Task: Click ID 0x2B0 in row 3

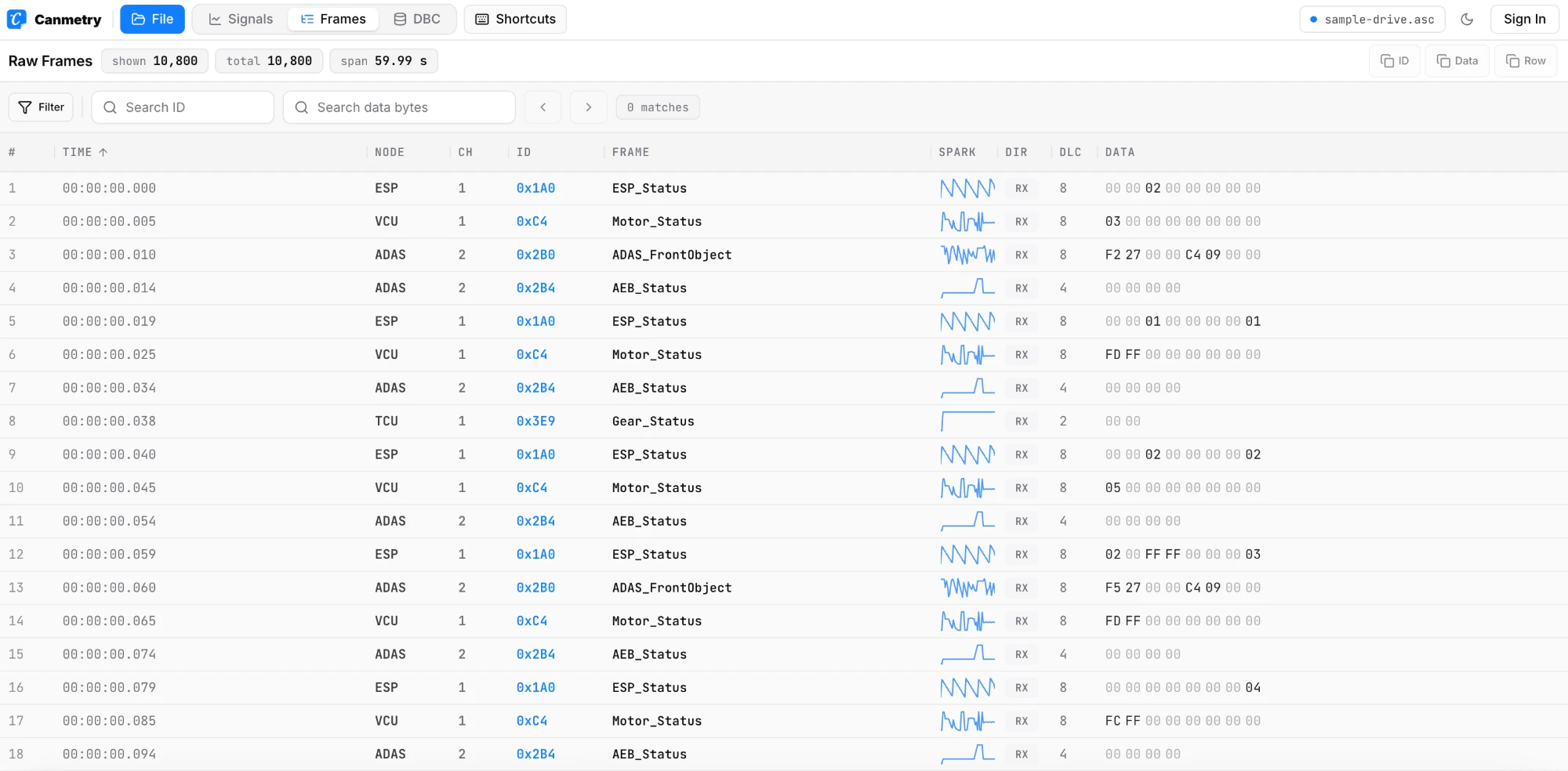Action: [x=535, y=255]
